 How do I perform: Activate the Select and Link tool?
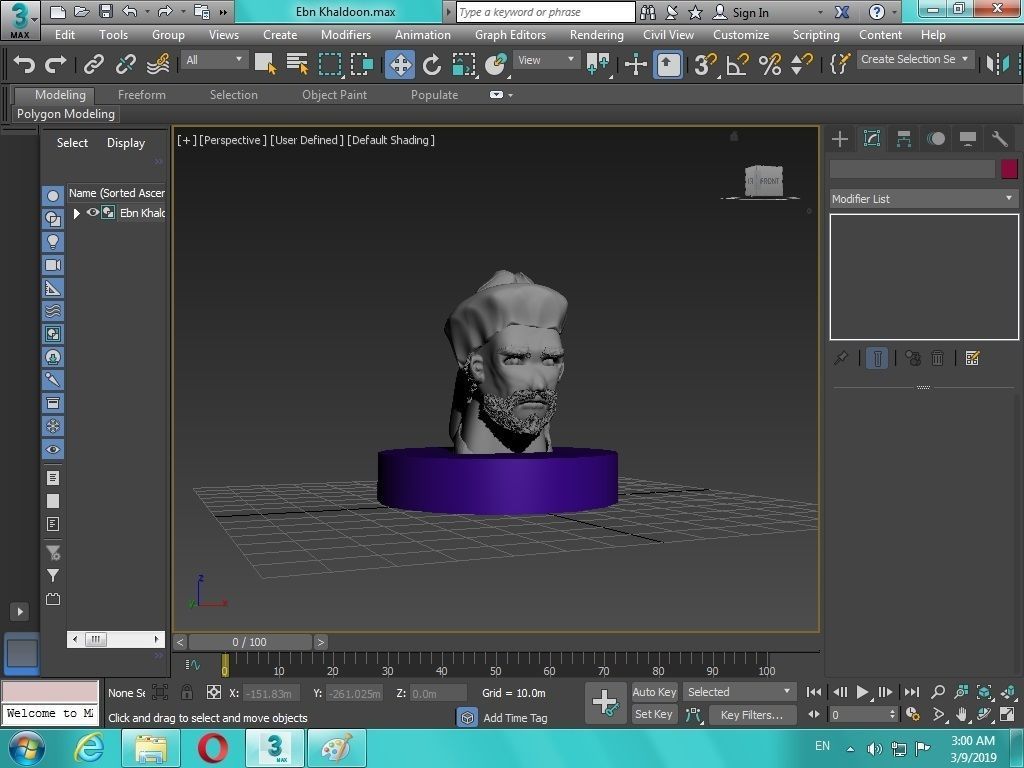[93, 64]
